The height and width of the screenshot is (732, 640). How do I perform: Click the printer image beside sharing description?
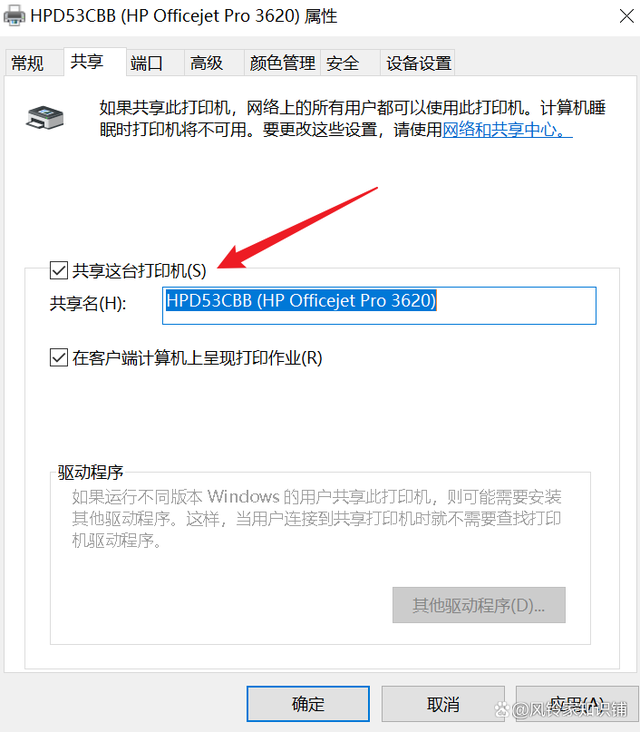[45, 118]
